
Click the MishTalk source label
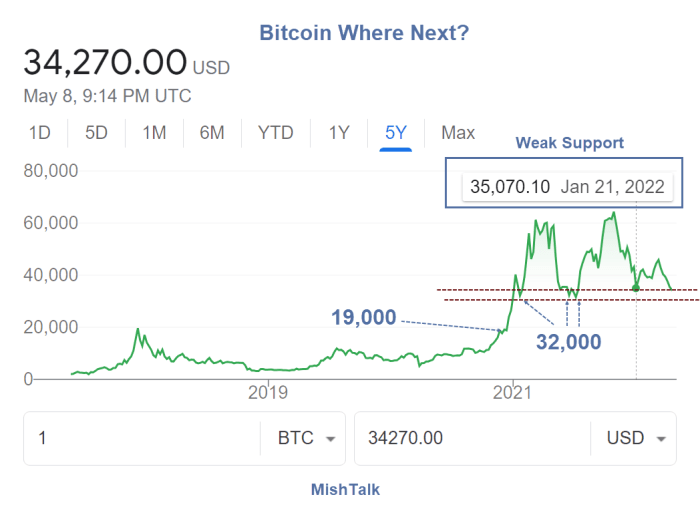click(x=345, y=490)
